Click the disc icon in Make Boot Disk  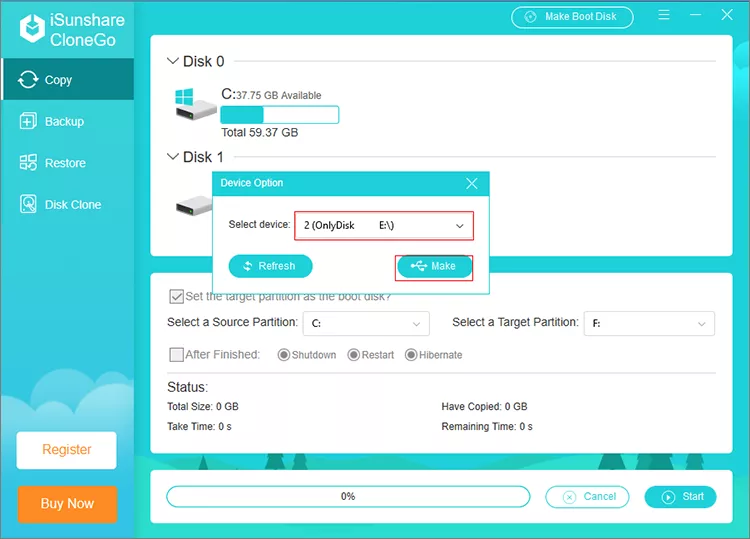click(530, 17)
